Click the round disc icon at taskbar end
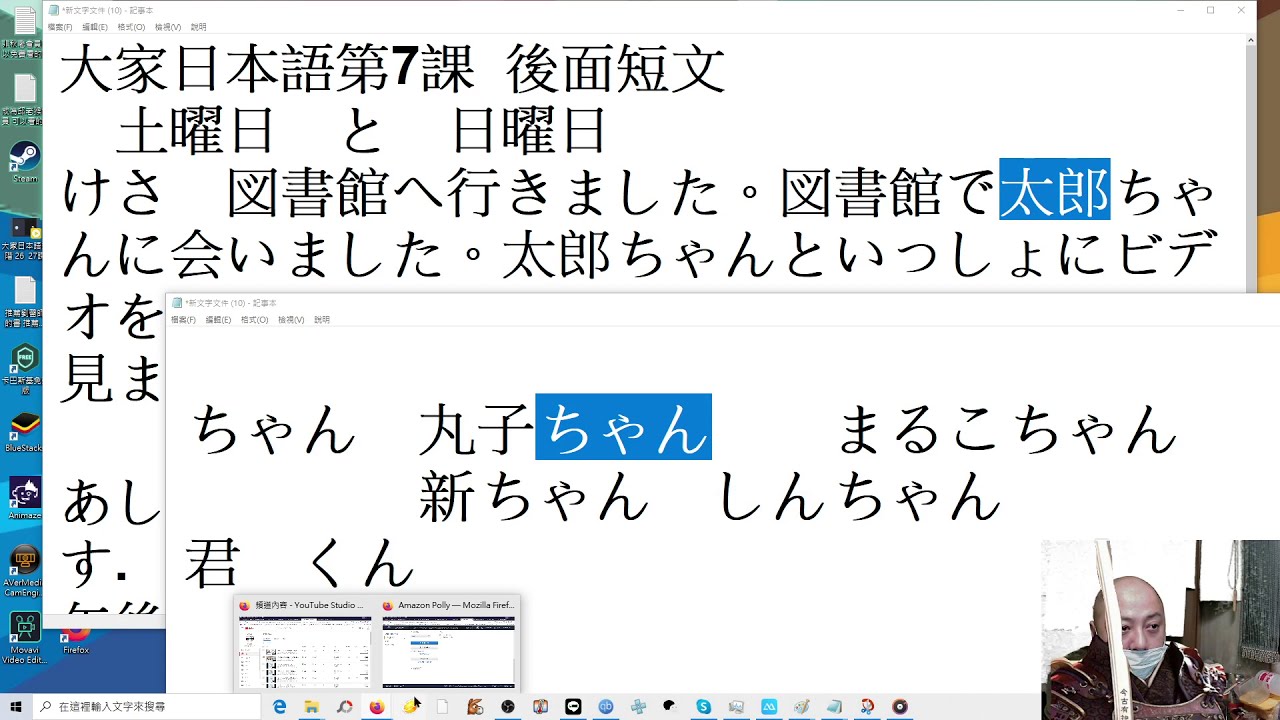 point(900,707)
